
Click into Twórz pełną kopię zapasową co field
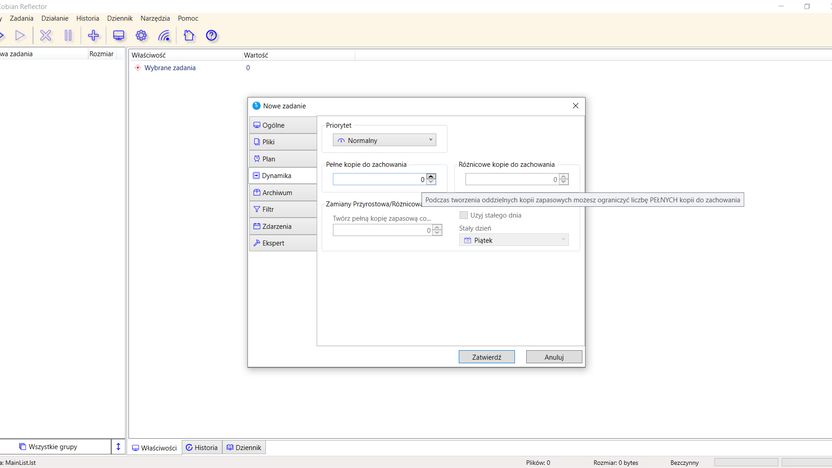pyautogui.click(x=383, y=230)
